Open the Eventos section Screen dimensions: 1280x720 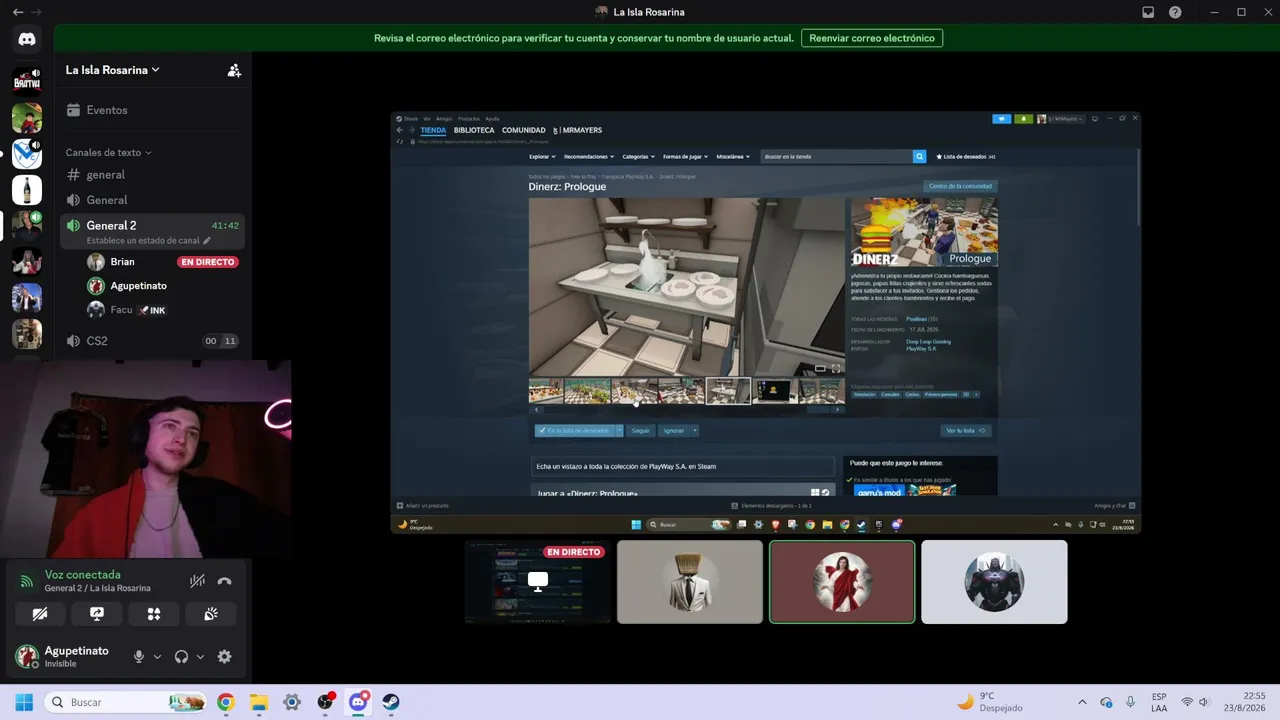(x=152, y=110)
